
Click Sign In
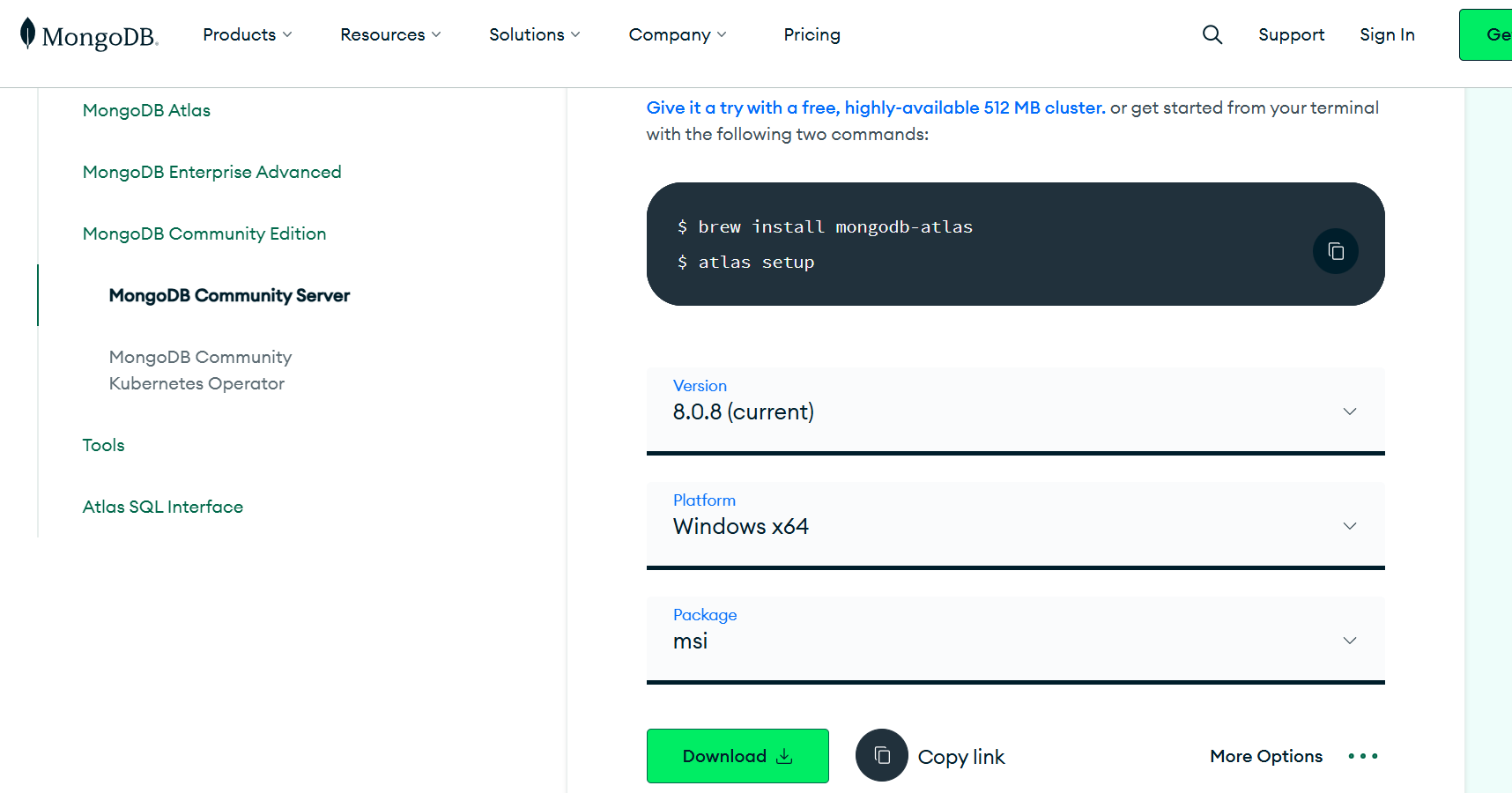tap(1387, 34)
